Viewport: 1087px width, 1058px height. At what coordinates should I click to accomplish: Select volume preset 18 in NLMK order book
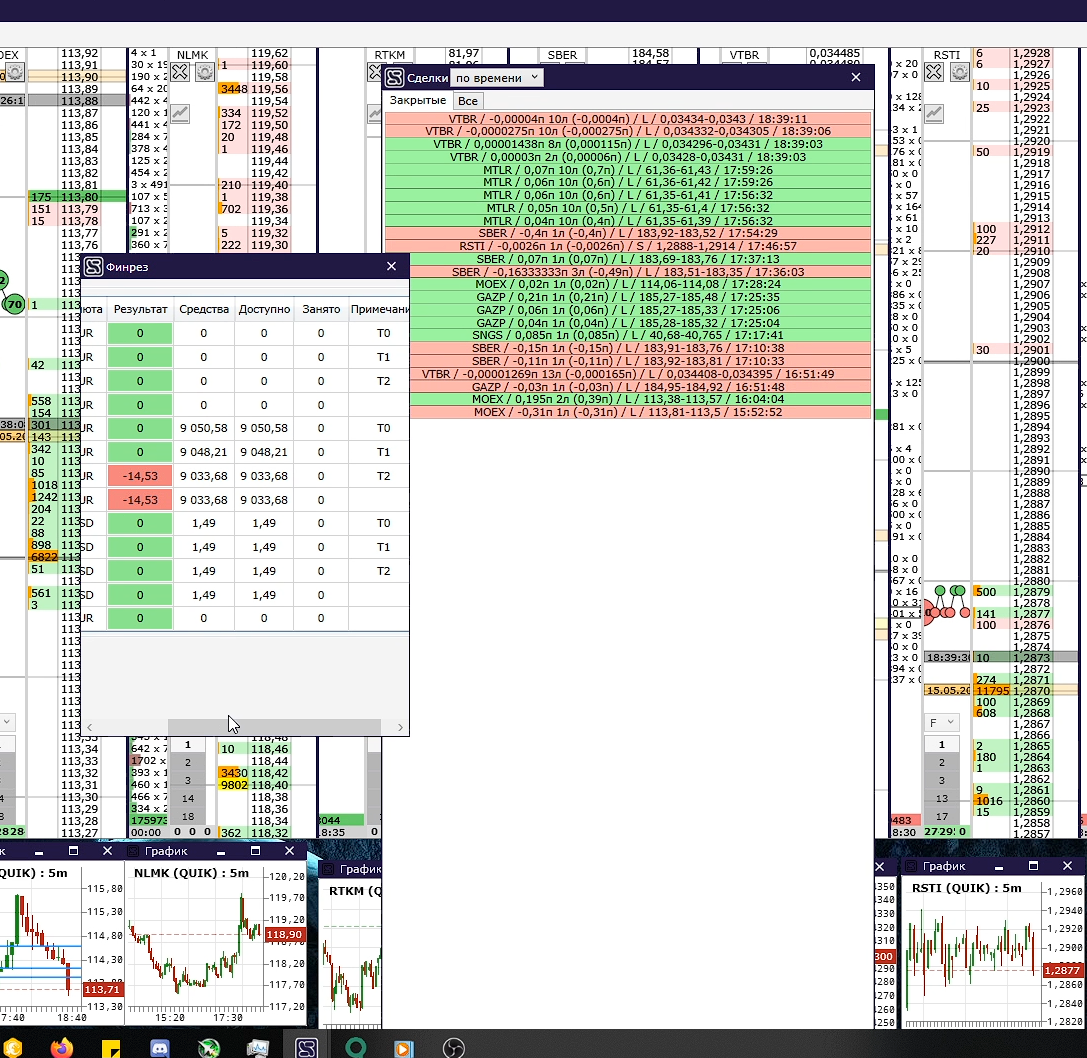(187, 817)
